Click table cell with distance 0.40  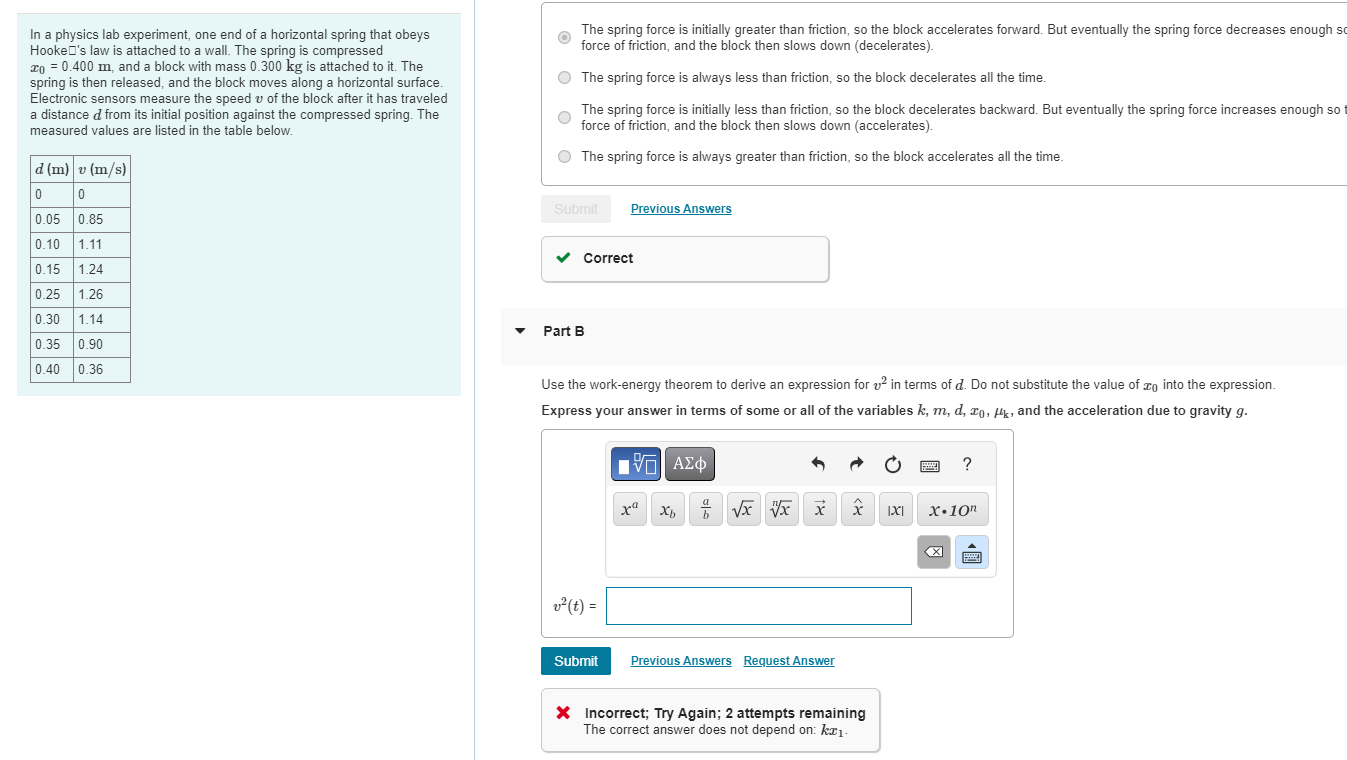pos(52,370)
